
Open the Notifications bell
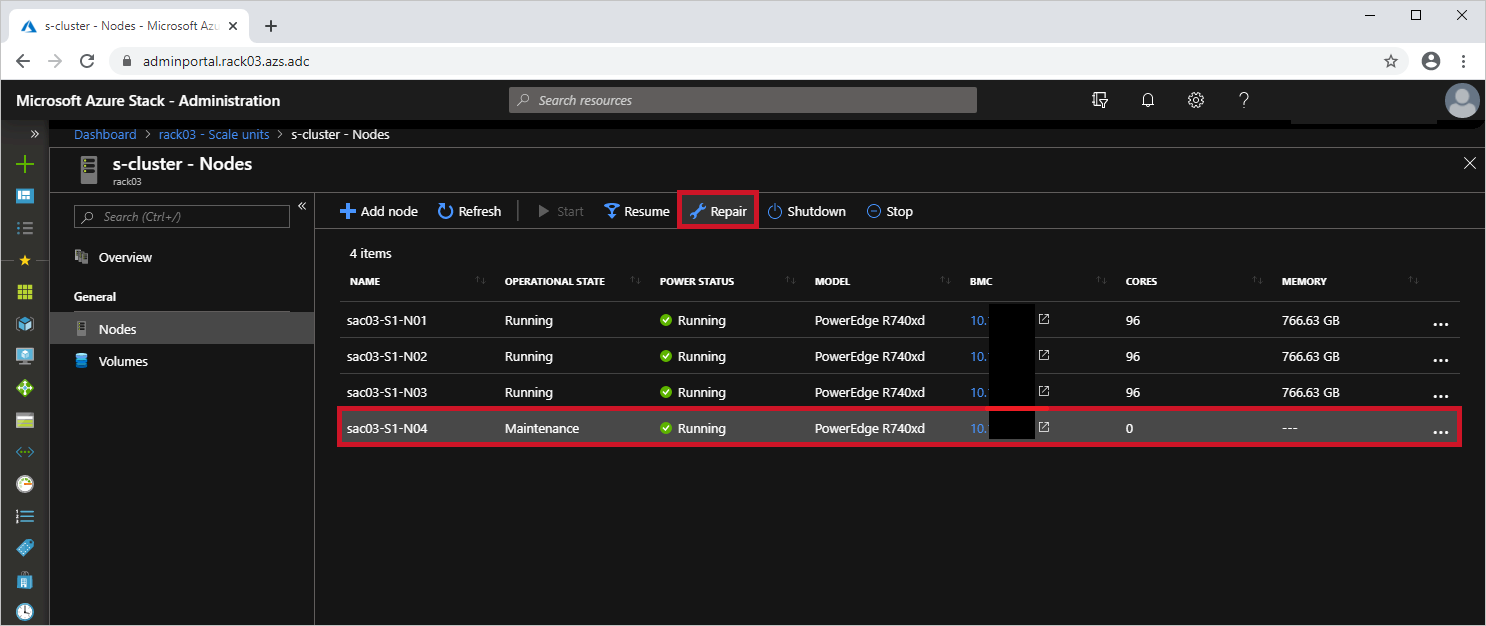point(1148,100)
